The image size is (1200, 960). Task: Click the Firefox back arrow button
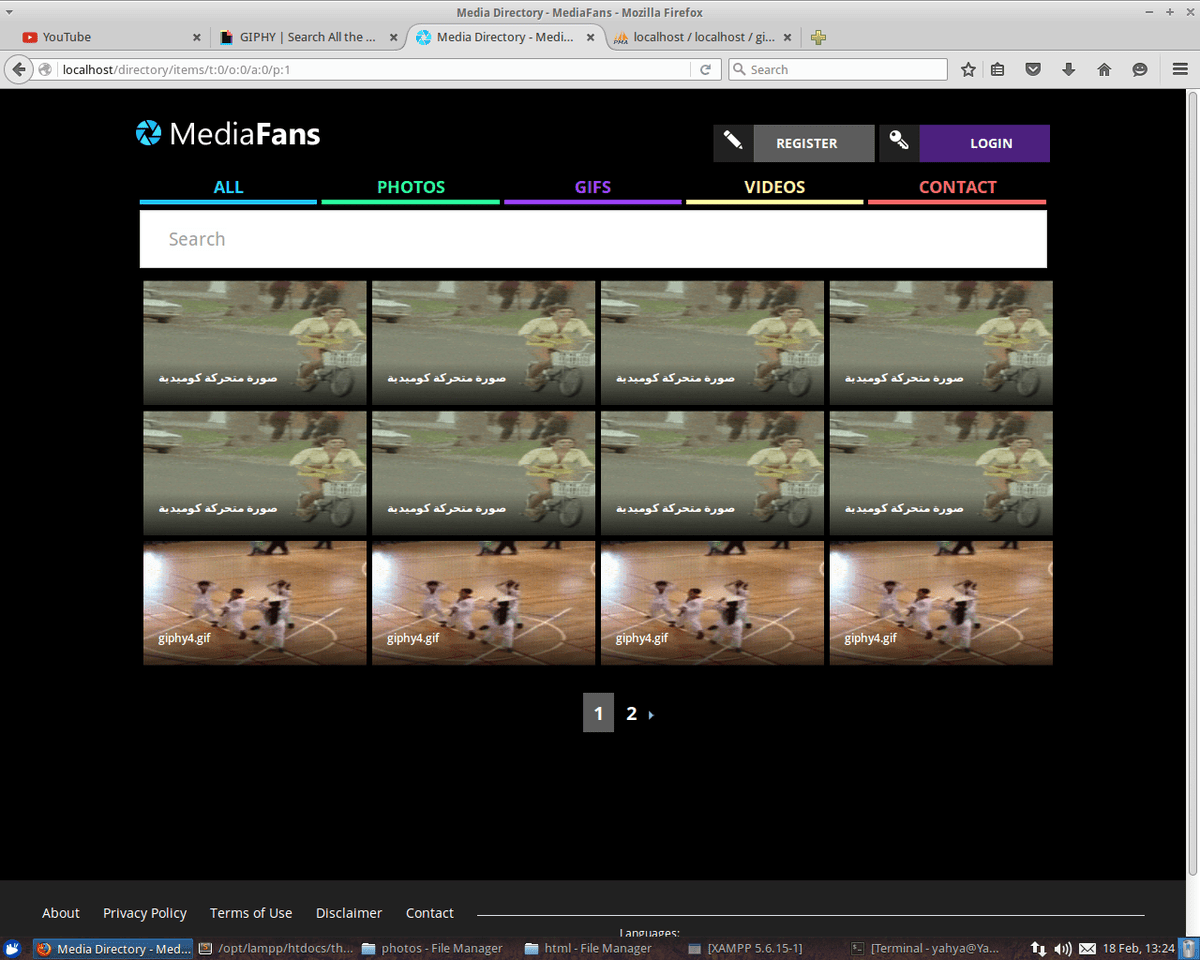(18, 69)
